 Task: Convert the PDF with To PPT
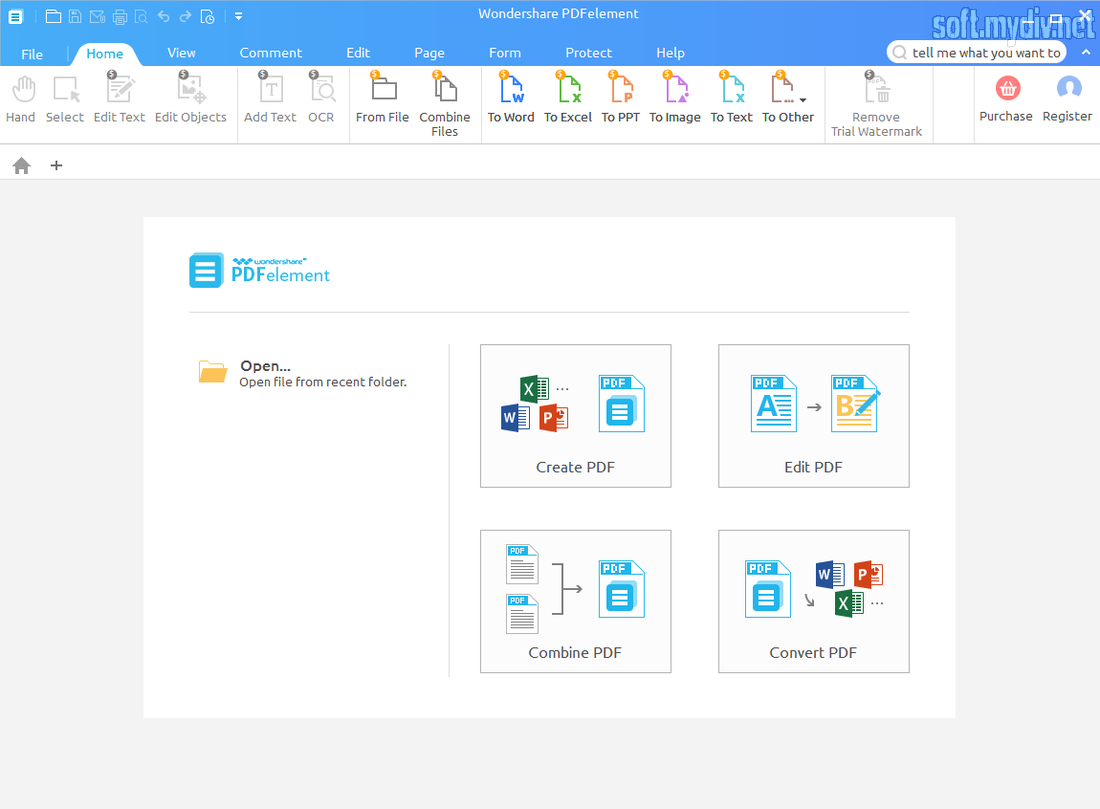coord(621,99)
